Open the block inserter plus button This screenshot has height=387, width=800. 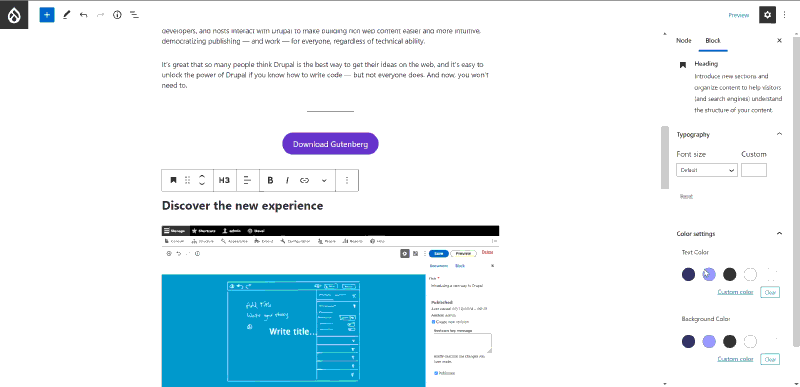pyautogui.click(x=46, y=15)
